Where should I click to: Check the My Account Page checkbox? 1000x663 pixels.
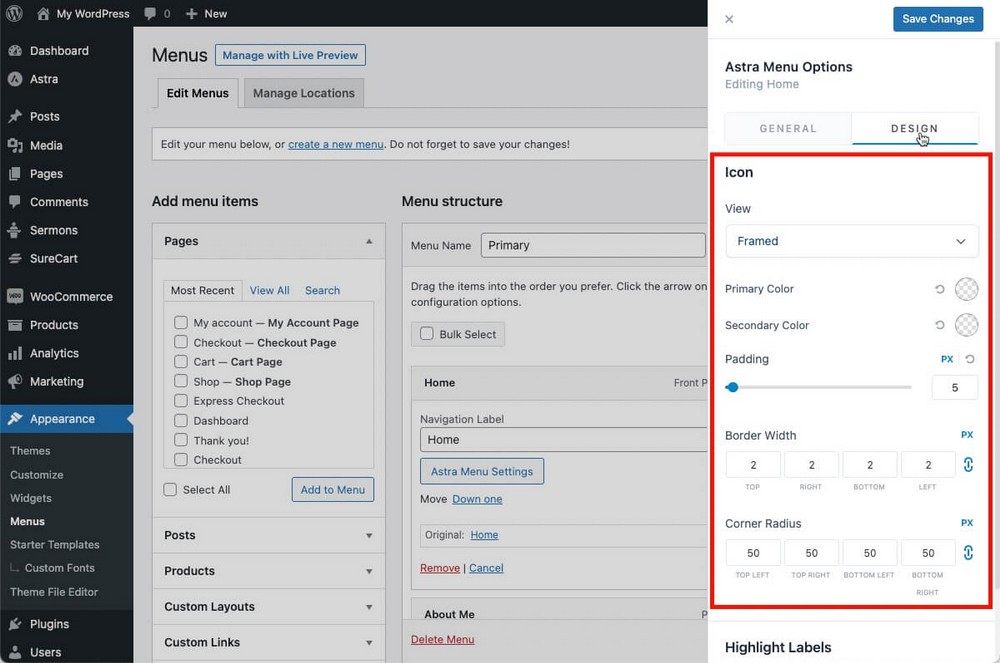(180, 323)
